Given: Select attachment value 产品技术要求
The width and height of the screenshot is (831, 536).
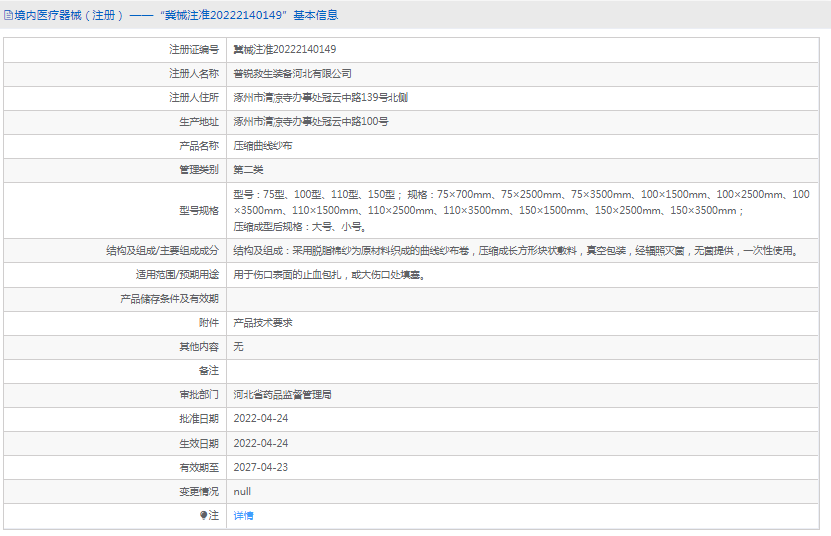Looking at the screenshot, I should [x=263, y=323].
